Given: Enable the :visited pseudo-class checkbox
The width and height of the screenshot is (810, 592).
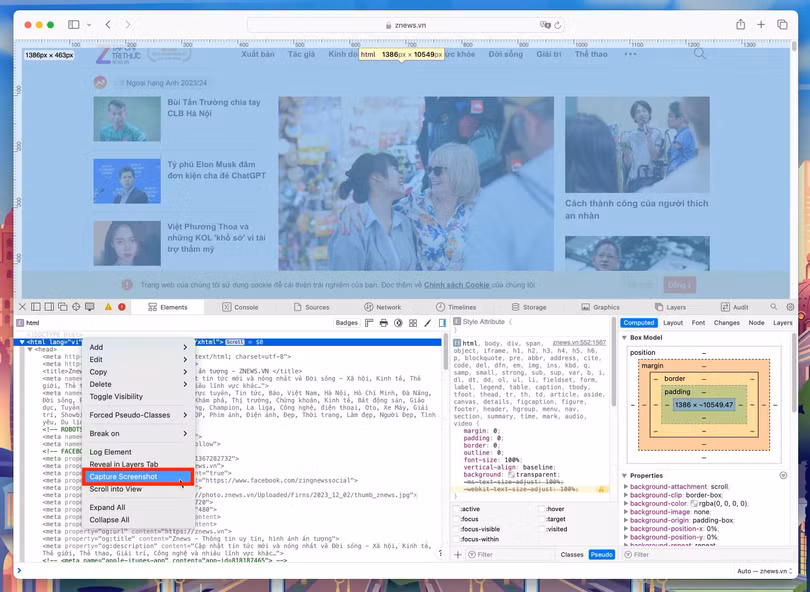Looking at the screenshot, I should pyautogui.click(x=542, y=528).
